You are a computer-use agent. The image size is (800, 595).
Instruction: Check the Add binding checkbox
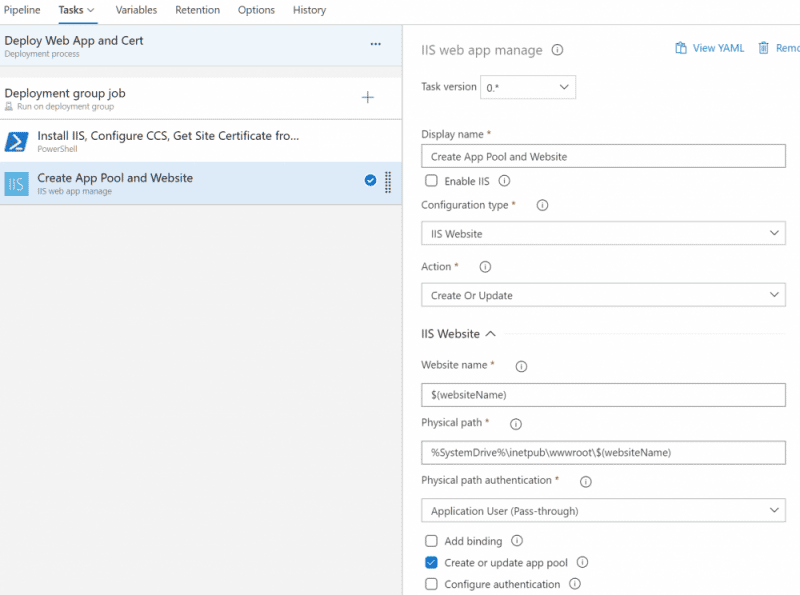[x=431, y=541]
